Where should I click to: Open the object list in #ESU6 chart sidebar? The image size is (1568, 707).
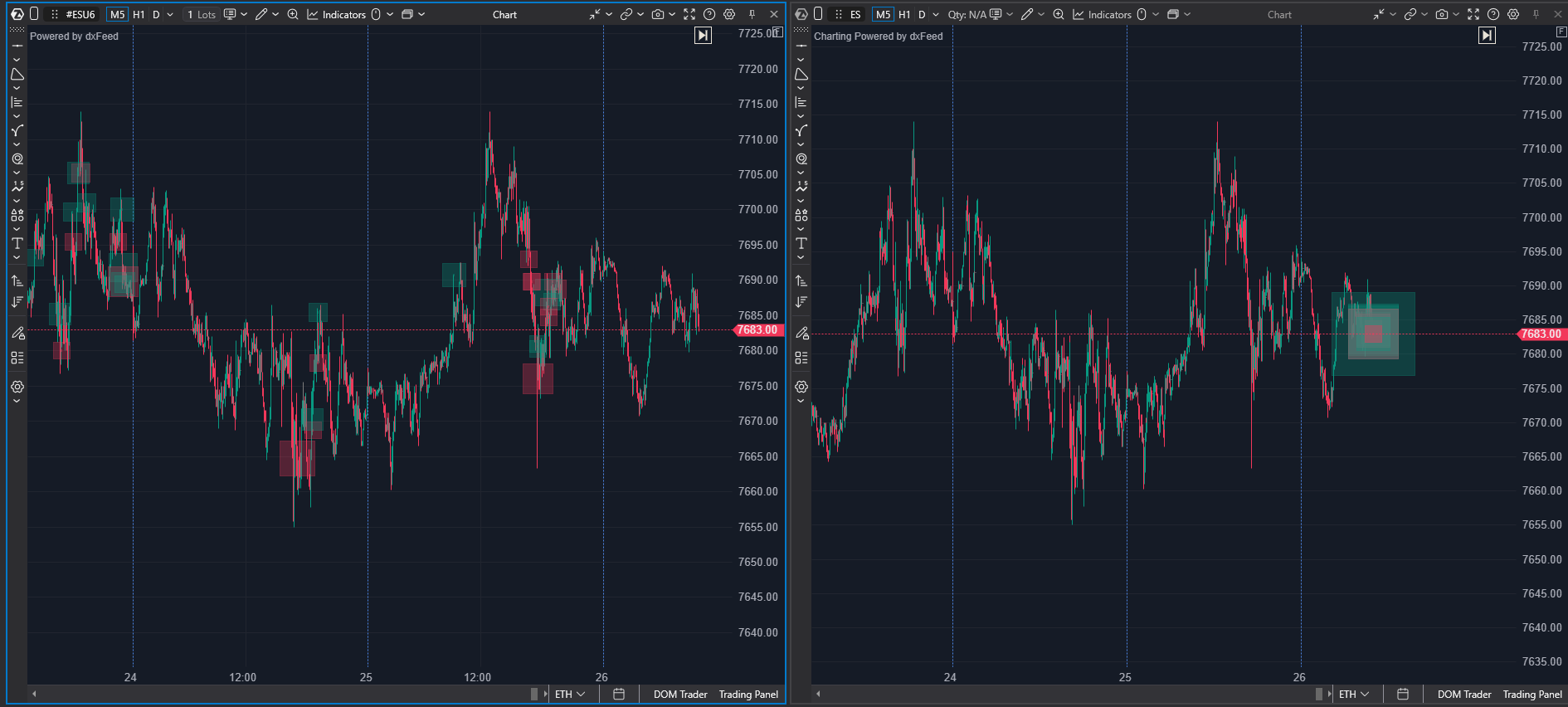(x=17, y=358)
